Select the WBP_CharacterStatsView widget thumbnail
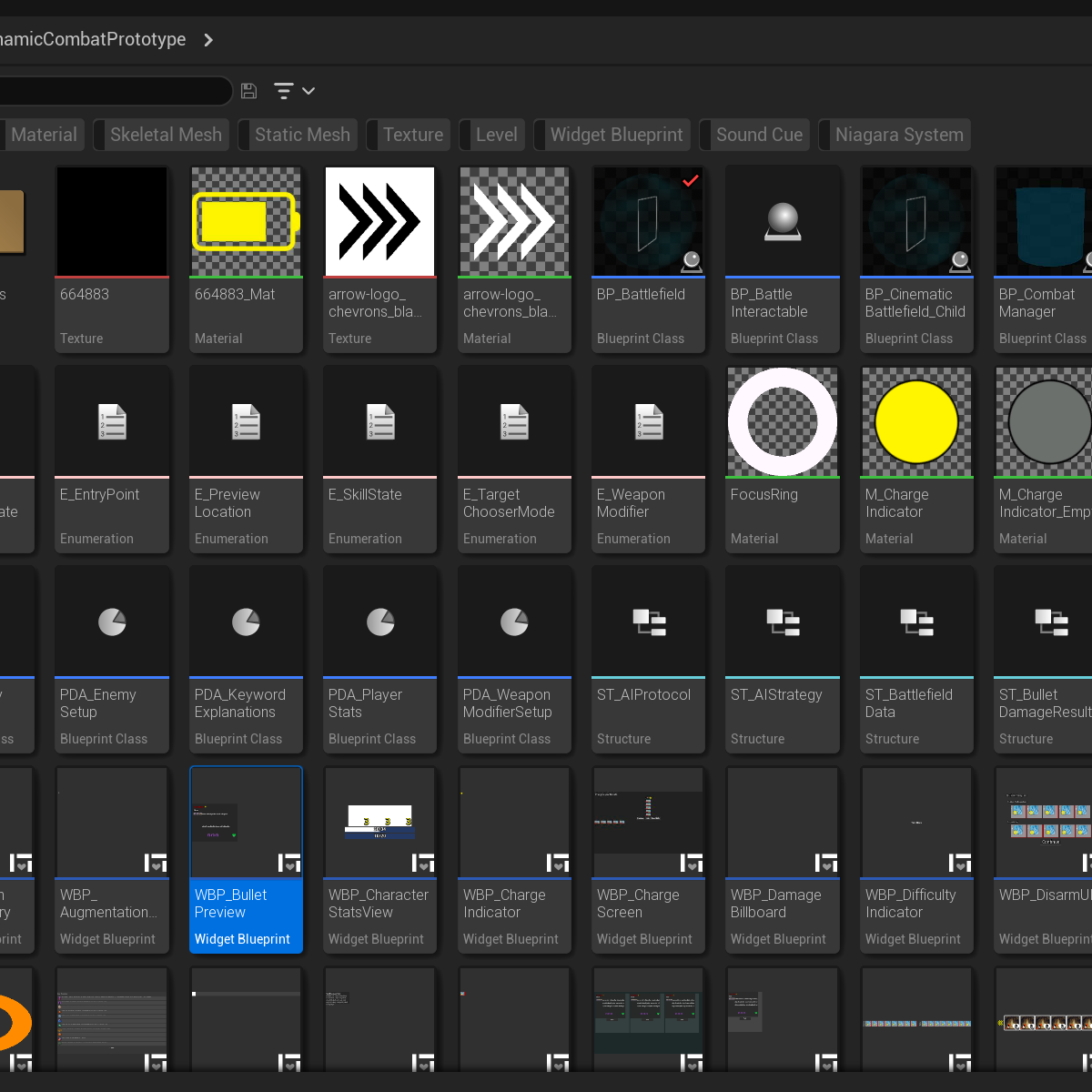 (380, 823)
